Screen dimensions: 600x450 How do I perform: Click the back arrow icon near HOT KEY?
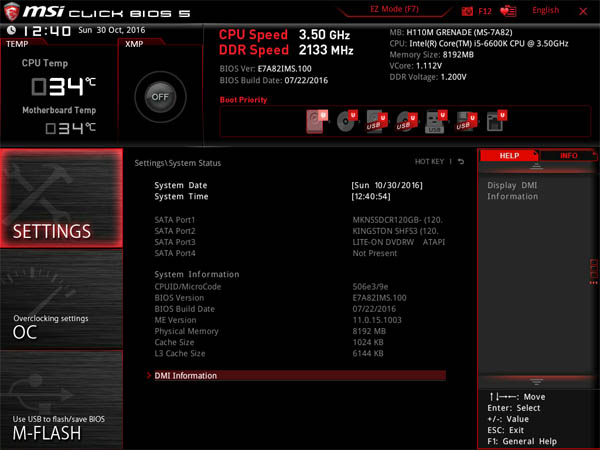(x=461, y=161)
